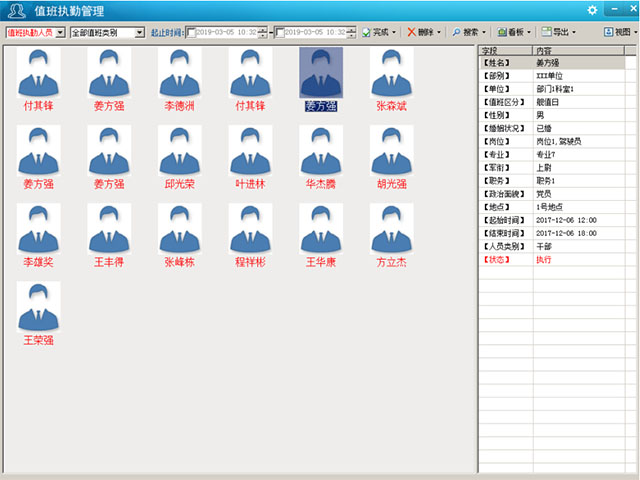
Task: Click the end date-time field
Action: click(315, 32)
